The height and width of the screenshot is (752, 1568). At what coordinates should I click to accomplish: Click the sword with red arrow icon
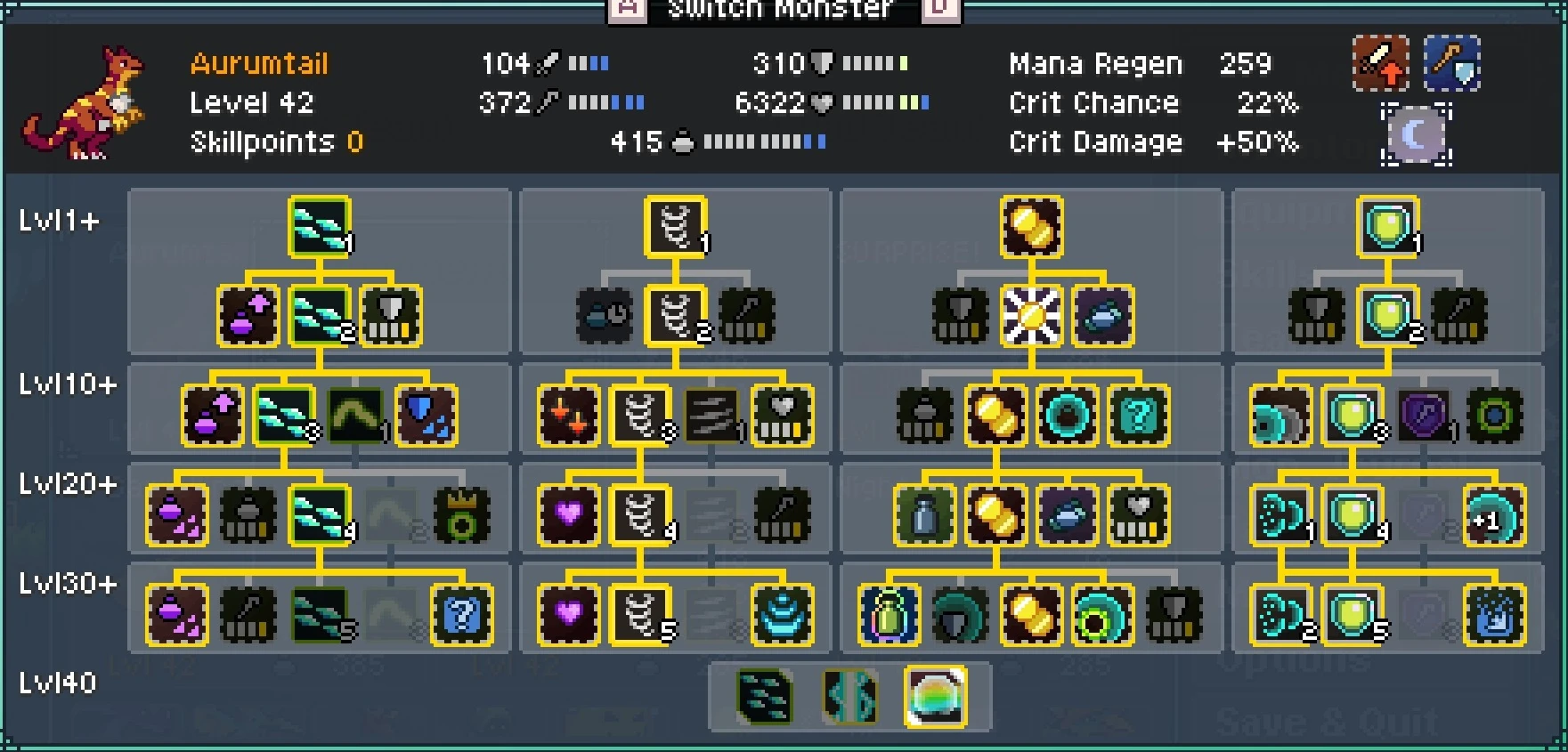[x=1380, y=63]
